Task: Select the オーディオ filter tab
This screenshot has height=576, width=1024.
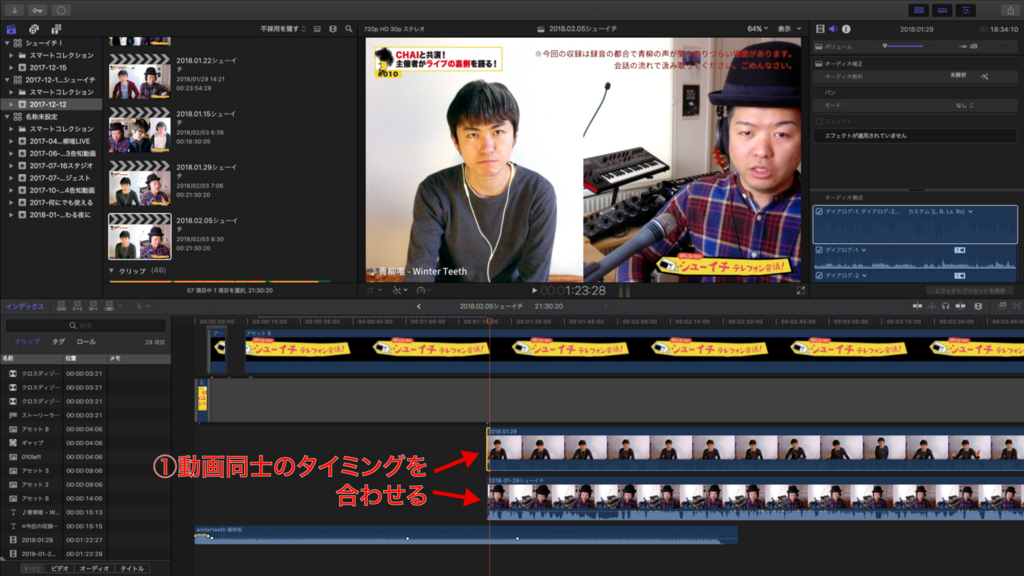Action: (94, 569)
